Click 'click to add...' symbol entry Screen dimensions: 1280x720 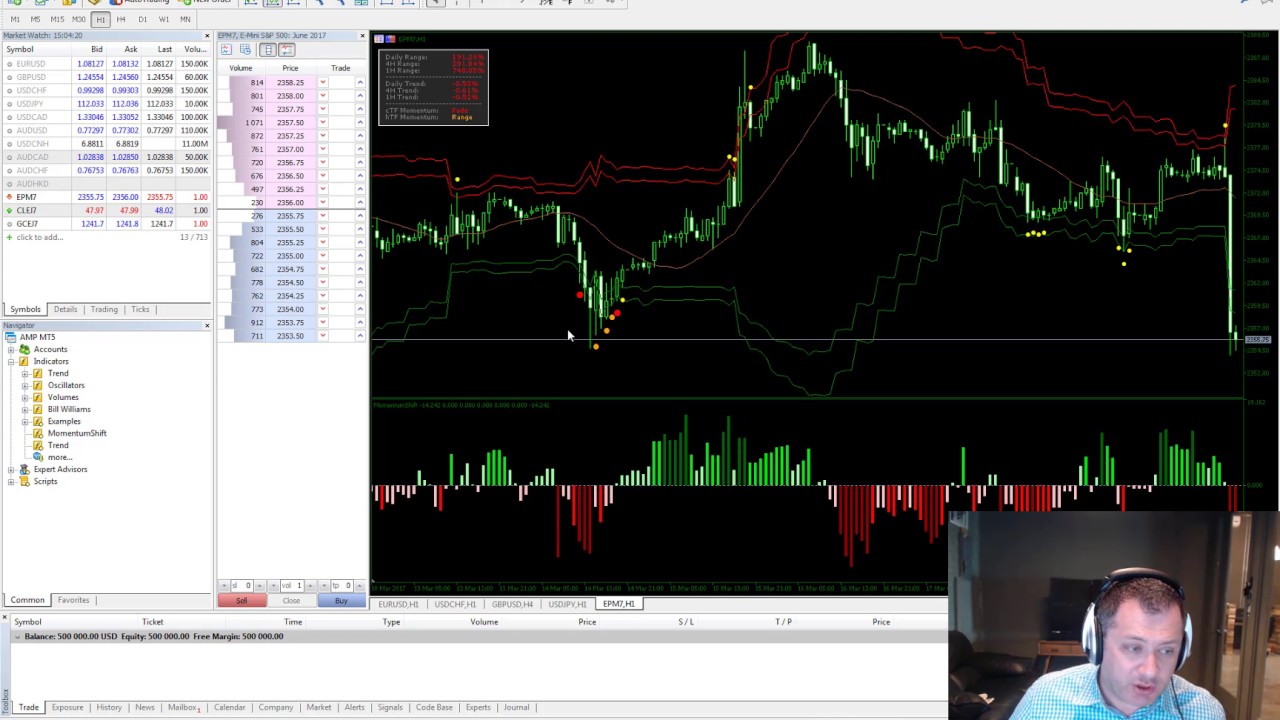point(39,237)
